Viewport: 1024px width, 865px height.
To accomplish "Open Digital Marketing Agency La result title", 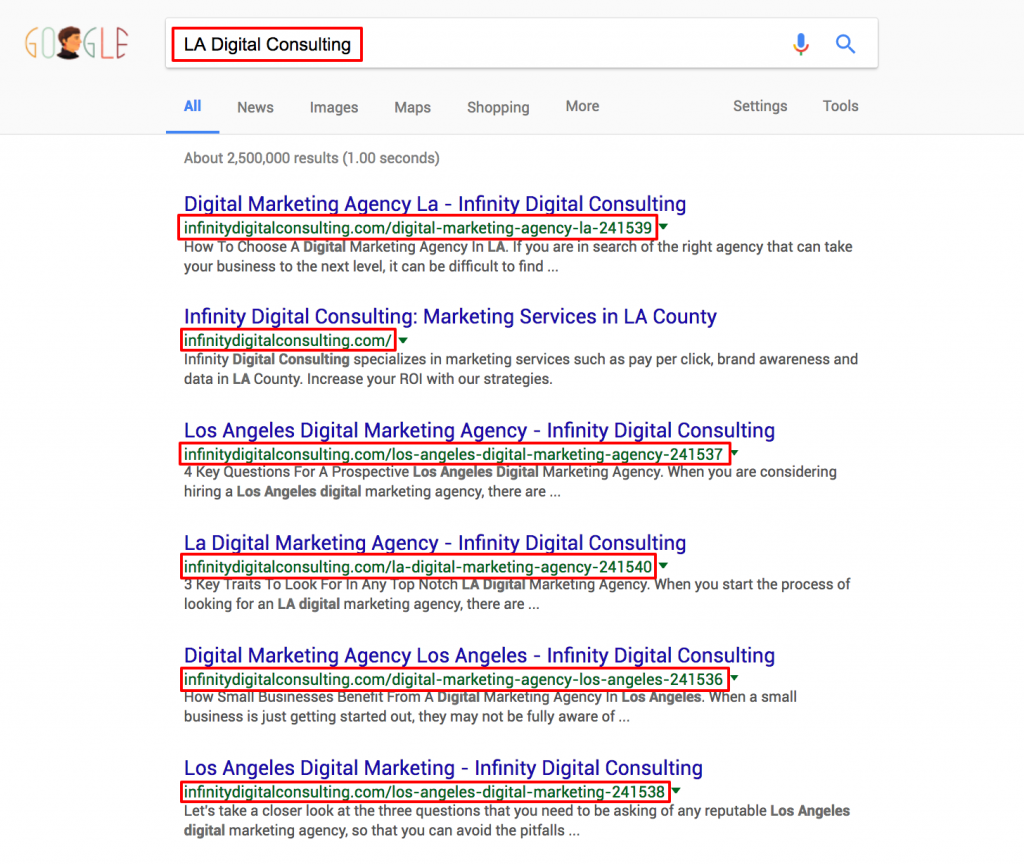I will (435, 204).
